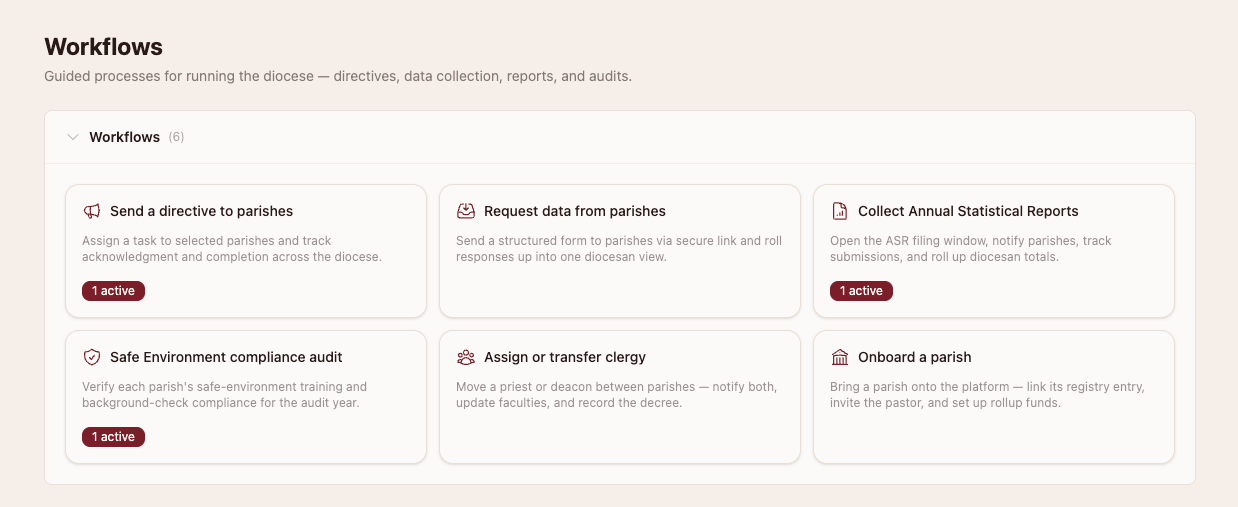Click the building icon for Onboard a parish
Screen dimensions: 1238x507
pos(840,357)
